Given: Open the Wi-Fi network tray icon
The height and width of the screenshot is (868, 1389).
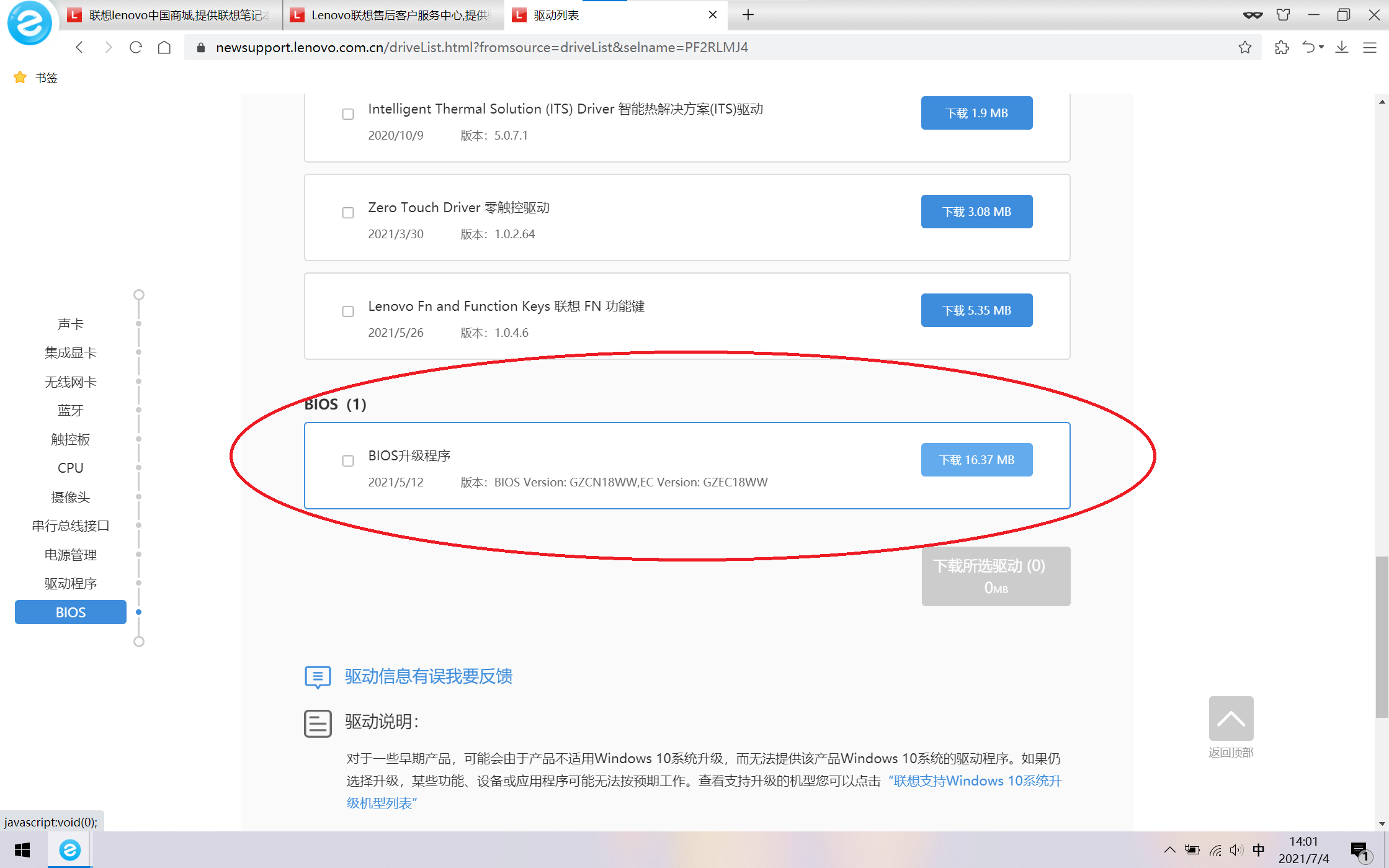Looking at the screenshot, I should tap(1215, 850).
